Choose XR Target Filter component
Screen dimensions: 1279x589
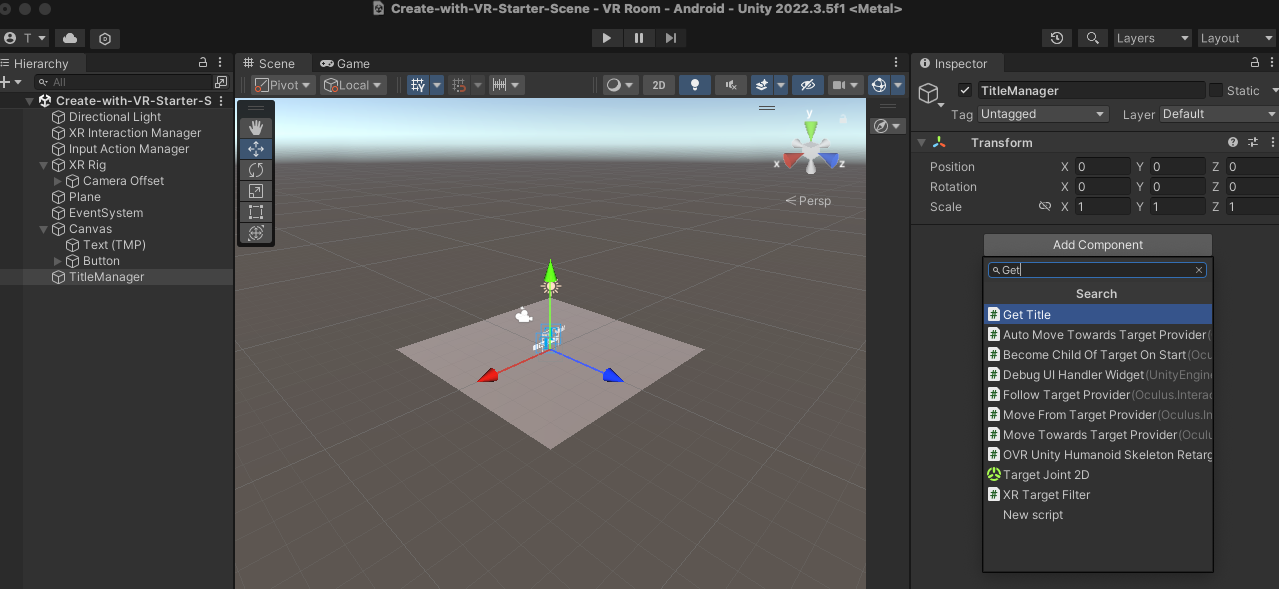pyautogui.click(x=1098, y=494)
